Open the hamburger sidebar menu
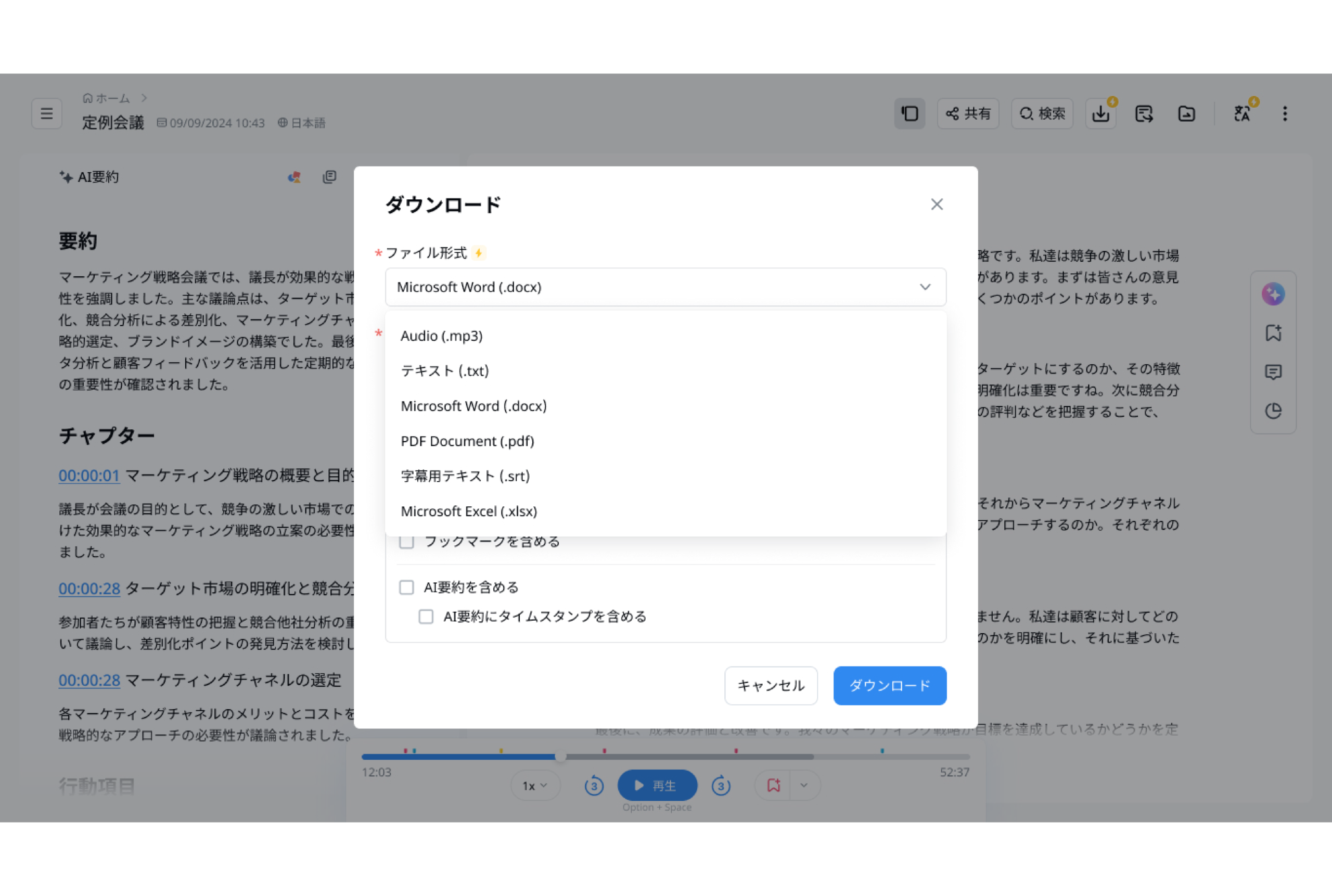1332x896 pixels. (x=47, y=114)
